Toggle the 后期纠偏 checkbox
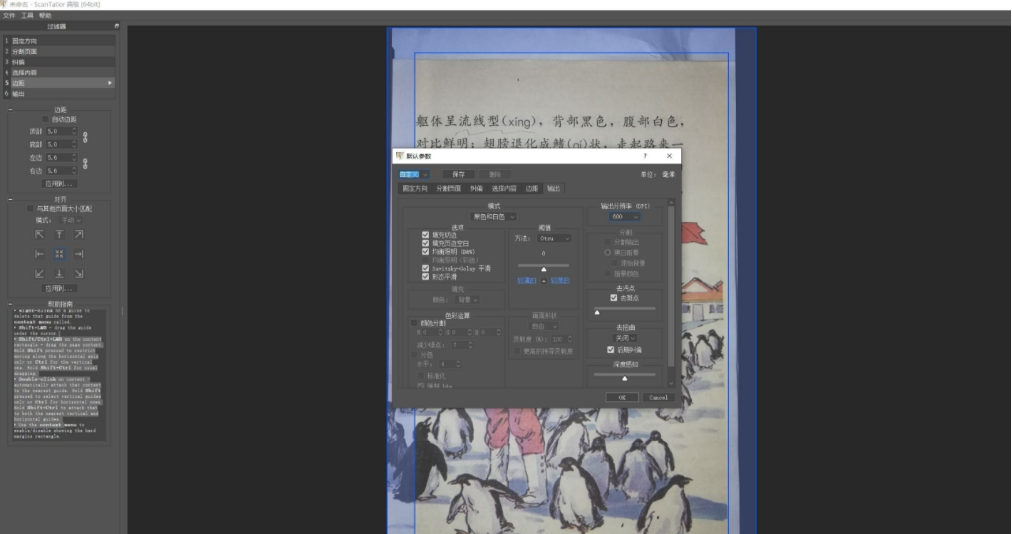Viewport: 1012px width, 534px height. click(611, 350)
